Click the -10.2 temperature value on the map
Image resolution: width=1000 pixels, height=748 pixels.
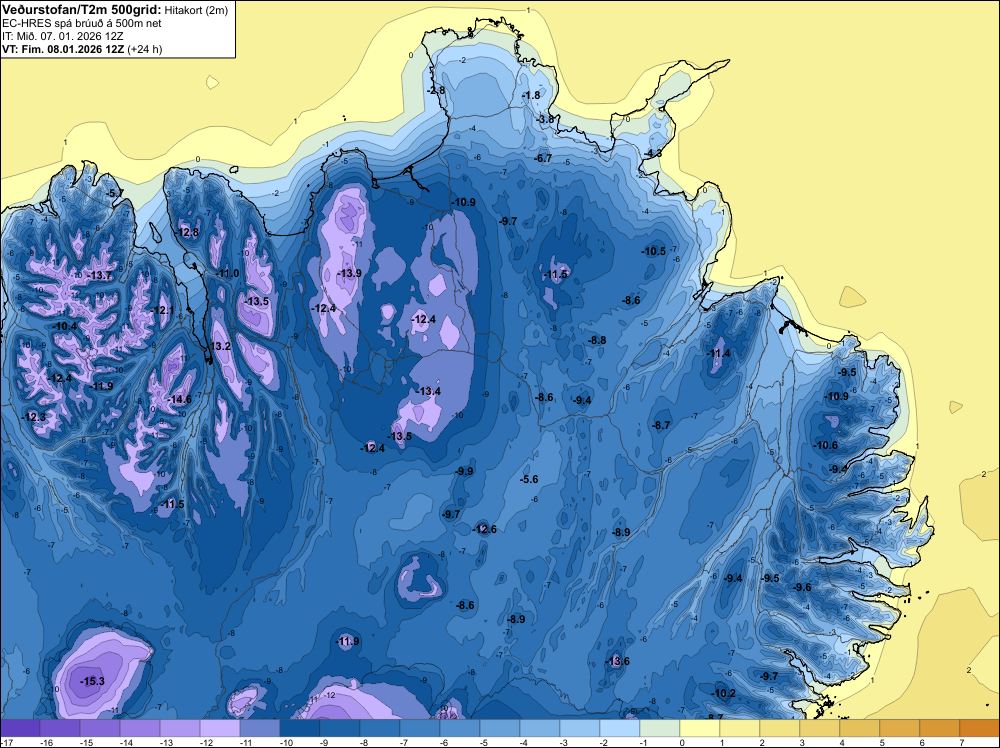coord(724,694)
